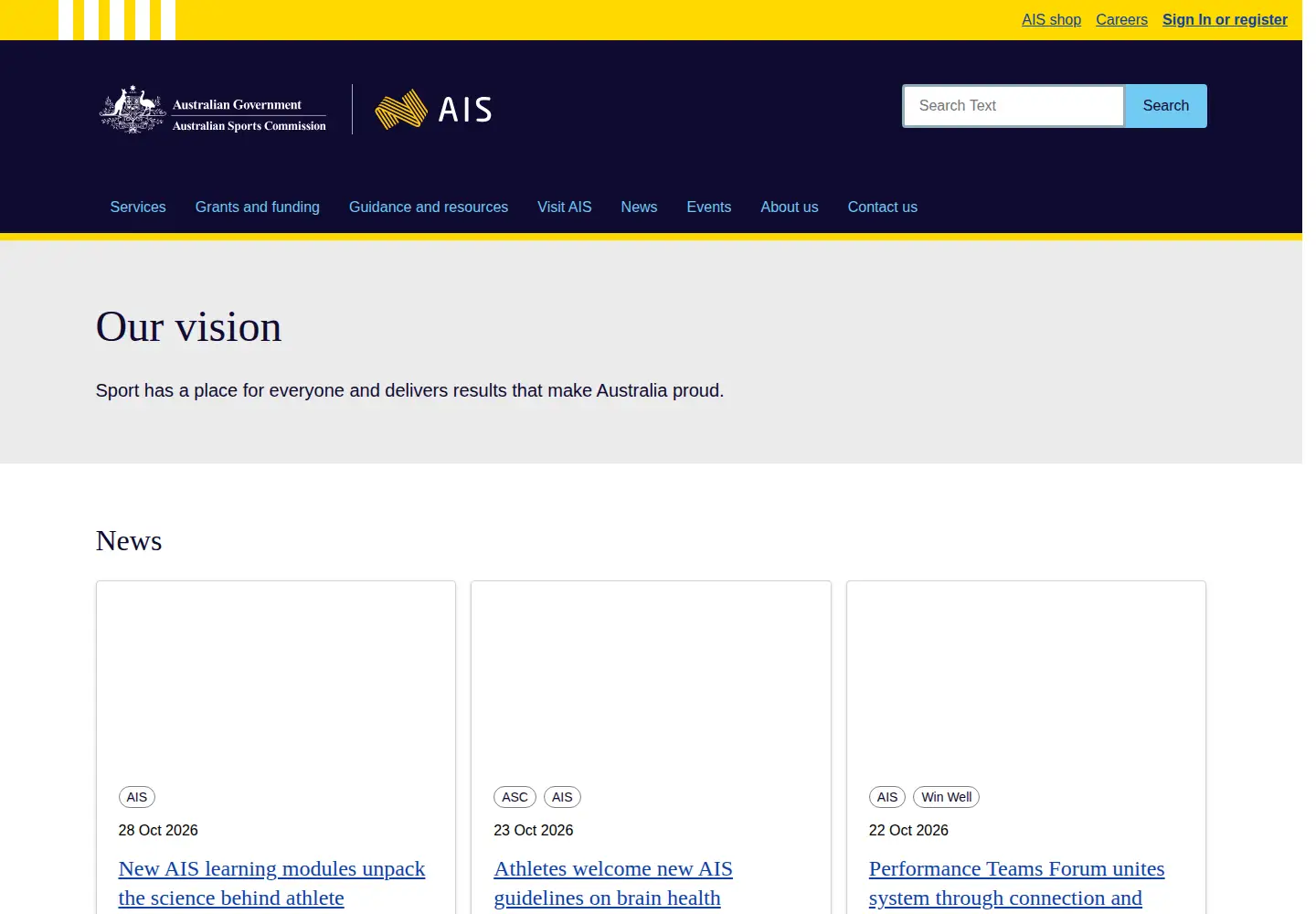Focus the Search Text input field
This screenshot has width=1316, height=914.
[1014, 106]
